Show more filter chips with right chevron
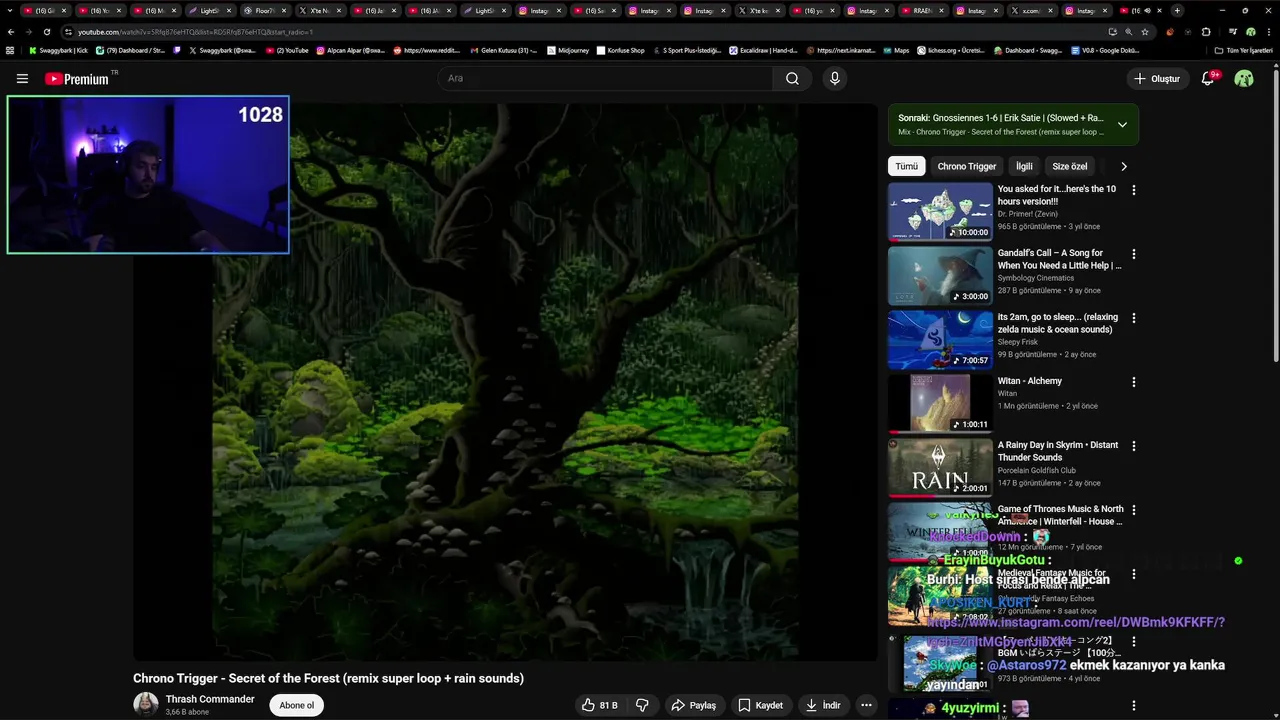1280x720 pixels. click(1123, 167)
